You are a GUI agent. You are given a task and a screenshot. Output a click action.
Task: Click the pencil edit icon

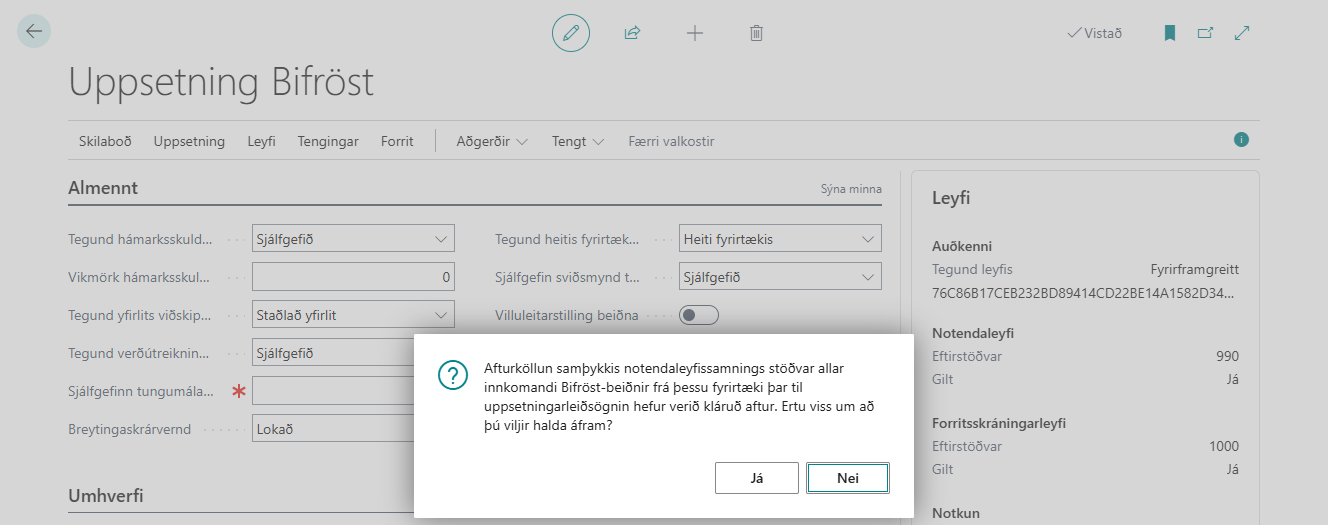click(571, 33)
